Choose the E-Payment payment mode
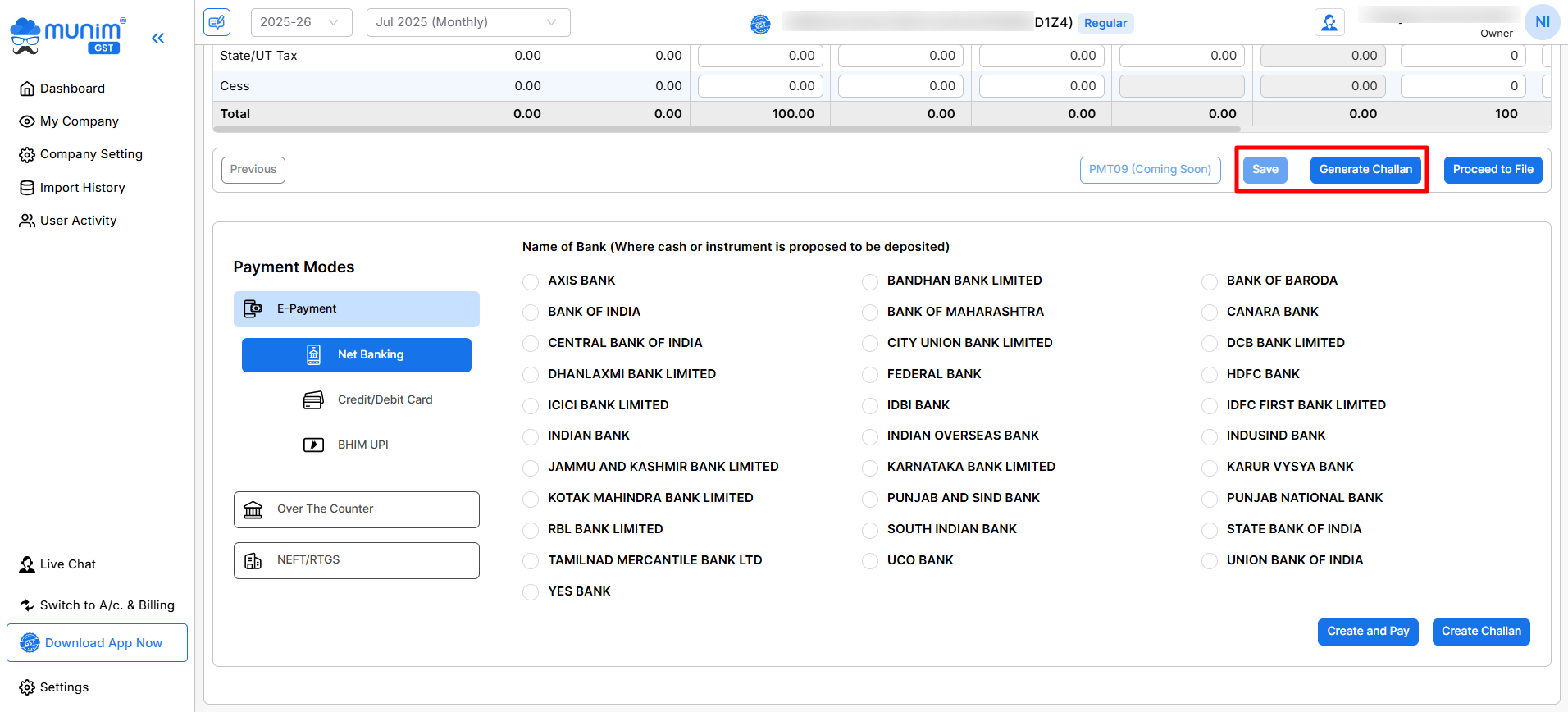The width and height of the screenshot is (1568, 712). 357,309
